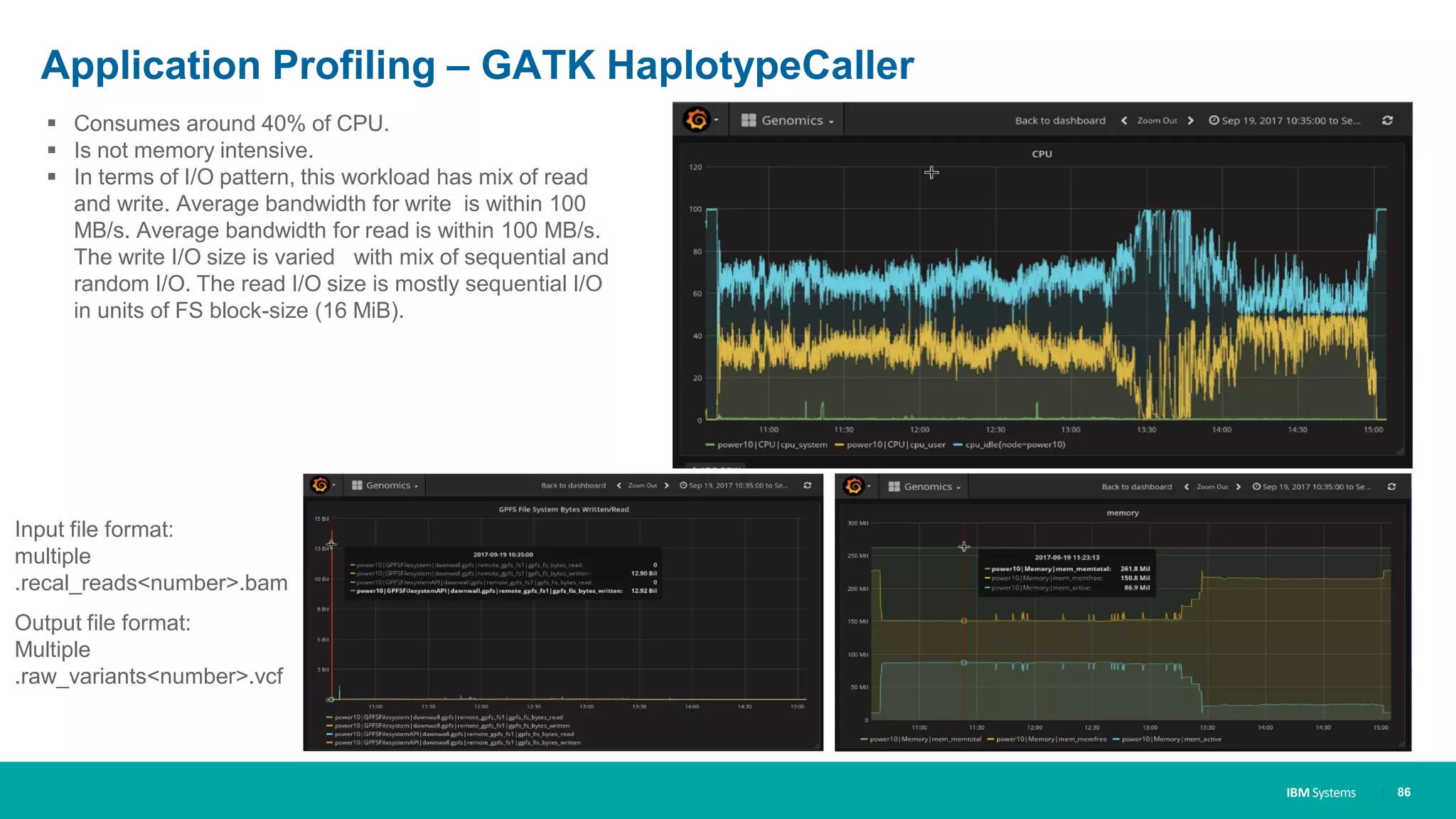Click the memory graph title
This screenshot has height=819, width=1456.
1123,513
